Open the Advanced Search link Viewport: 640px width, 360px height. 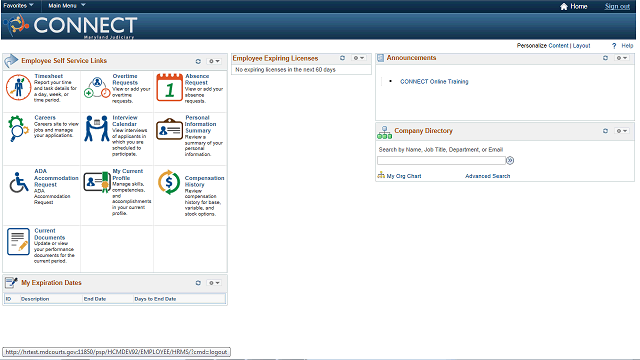[x=487, y=176]
